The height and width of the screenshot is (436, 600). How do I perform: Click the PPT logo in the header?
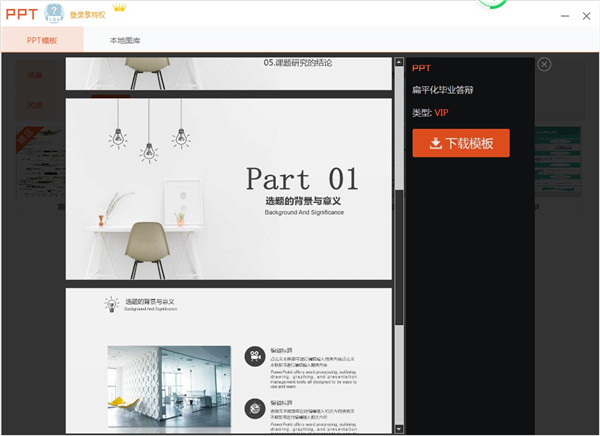click(x=20, y=15)
